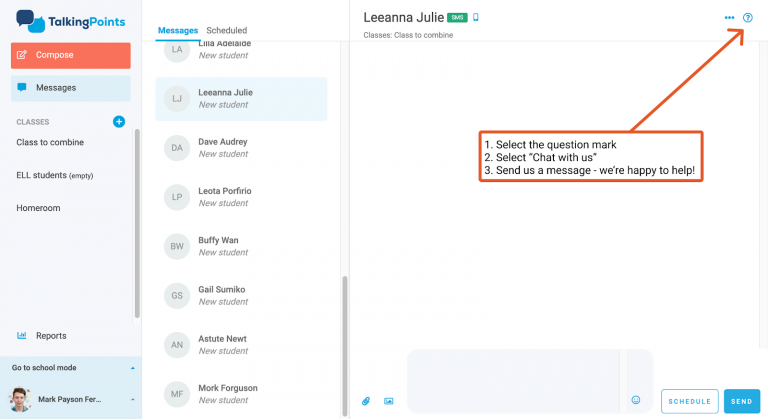Click GS avatar for Gail Sumiko
Screen dimensions: 768x419
[177, 296]
